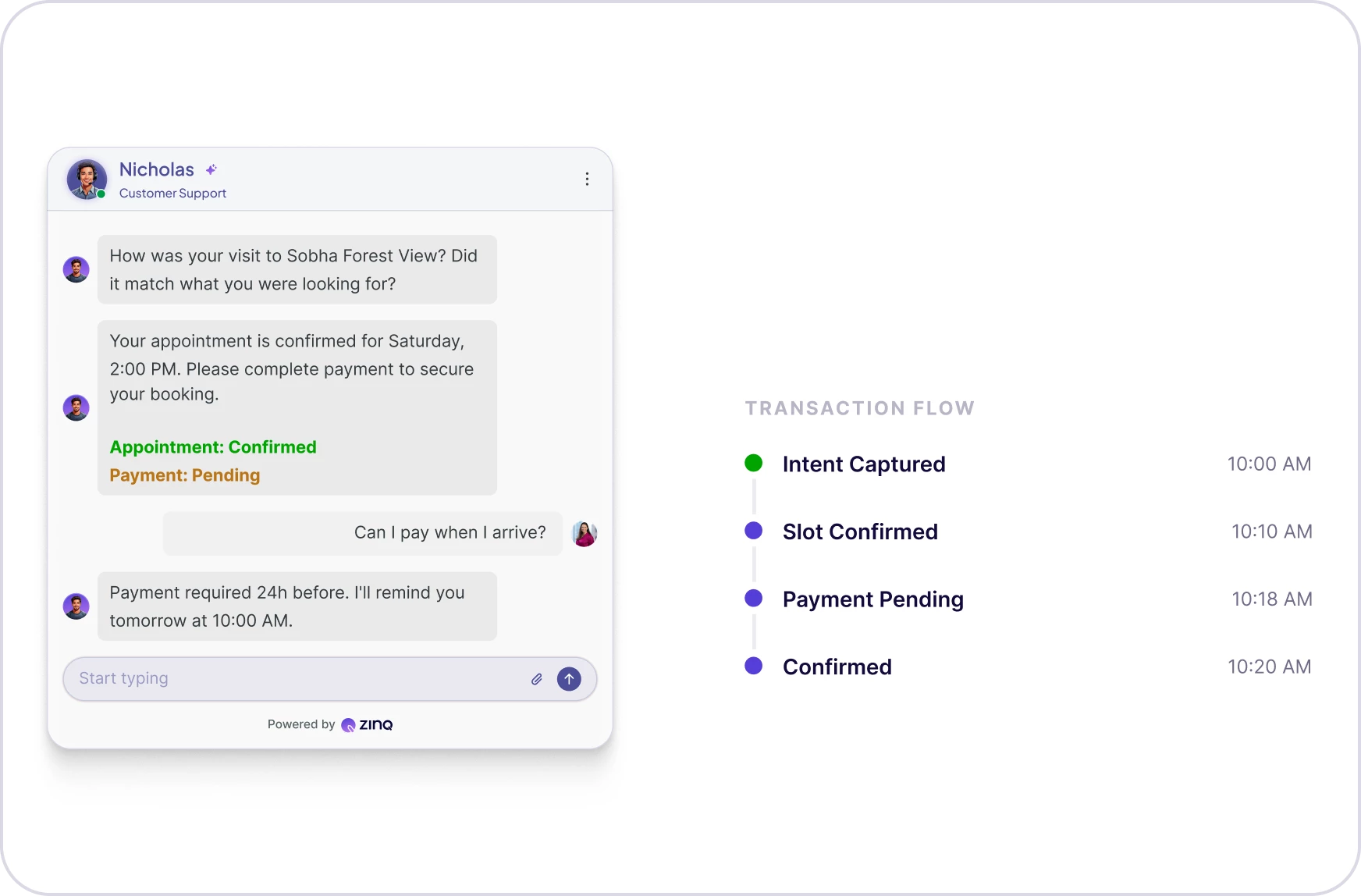Click the '10:10 AM' timestamp
The width and height of the screenshot is (1361, 896).
[1272, 532]
